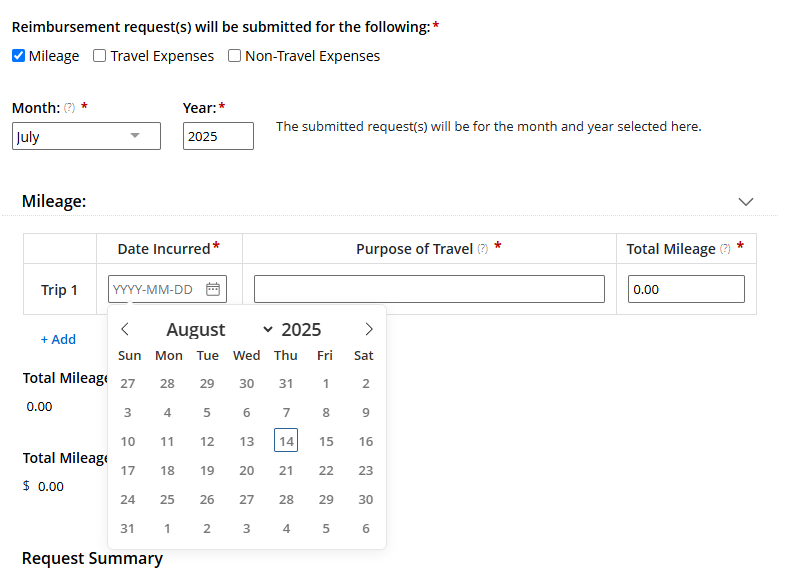Collapse the Mileage section chevron
This screenshot has width=788, height=568.
tap(745, 201)
